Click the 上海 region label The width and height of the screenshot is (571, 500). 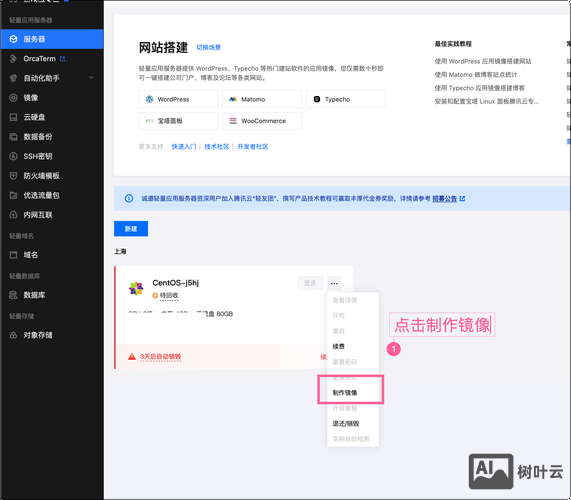pos(120,251)
